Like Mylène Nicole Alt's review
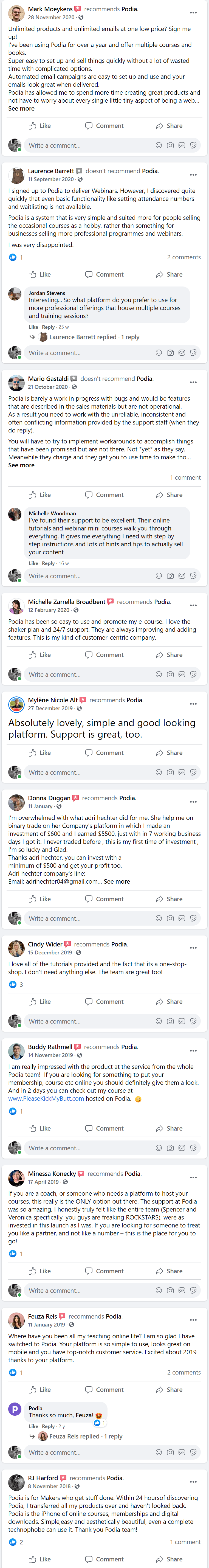The width and height of the screenshot is (209, 1568). pos(40,753)
